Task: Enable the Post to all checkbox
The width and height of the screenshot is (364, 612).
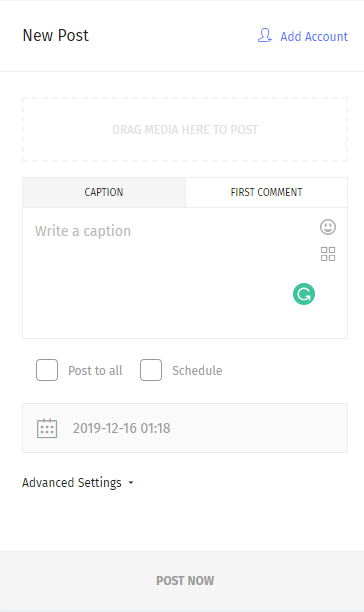Action: tap(47, 370)
